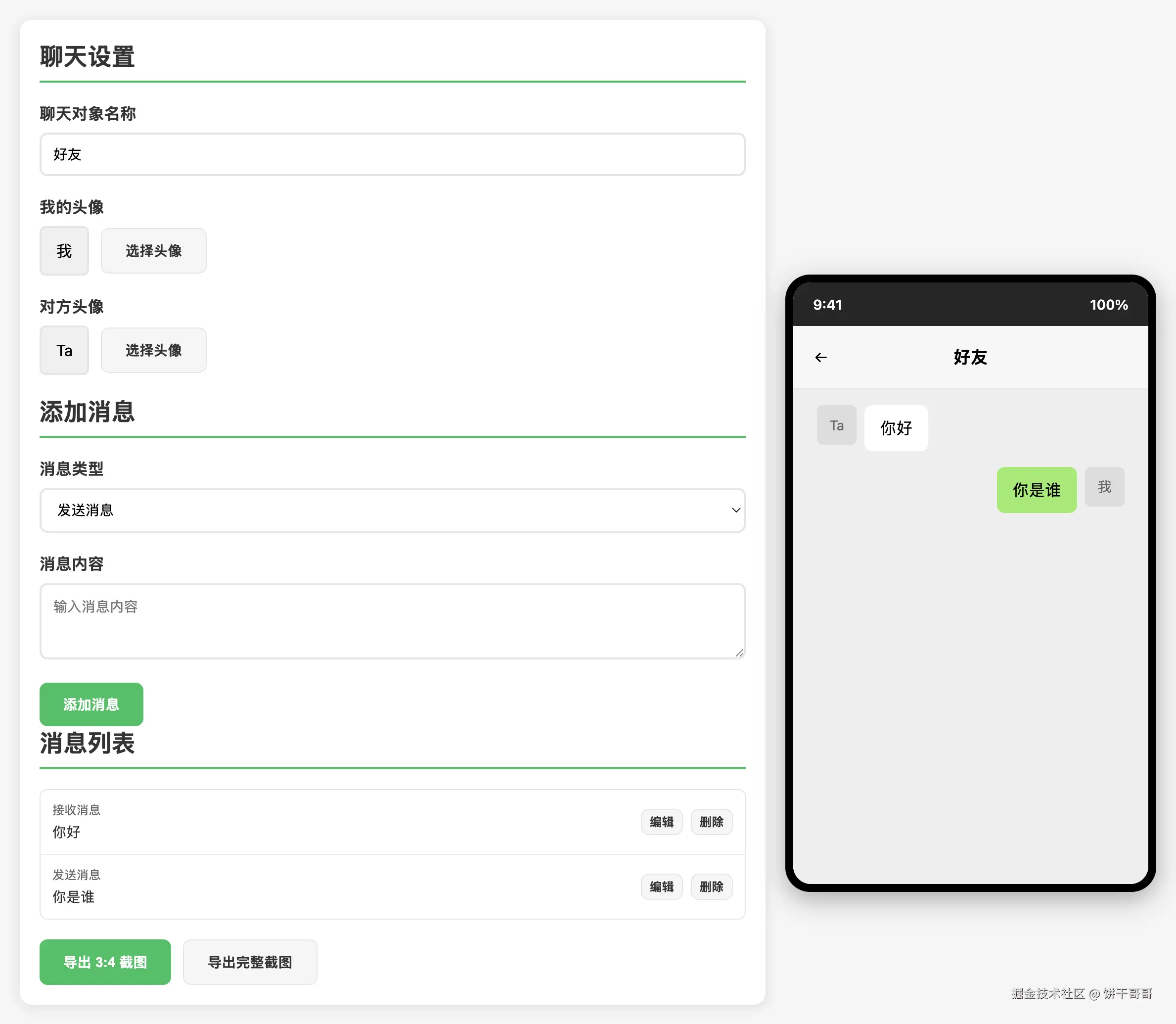Click the 你好 white chat bubble

click(896, 428)
